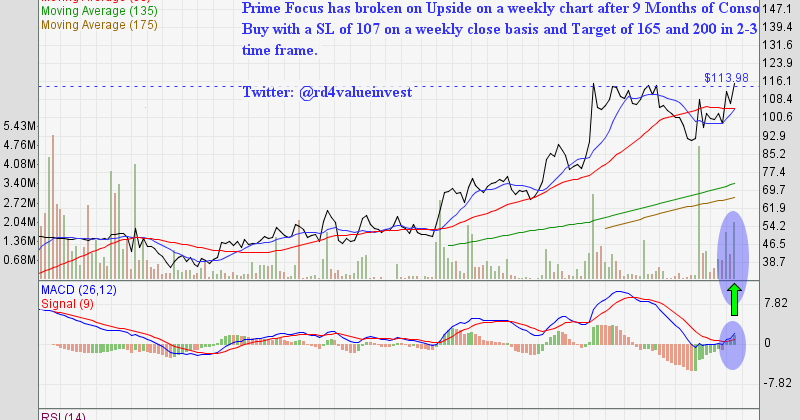
Task: Click the 54.2 price axis value
Action: (x=774, y=225)
